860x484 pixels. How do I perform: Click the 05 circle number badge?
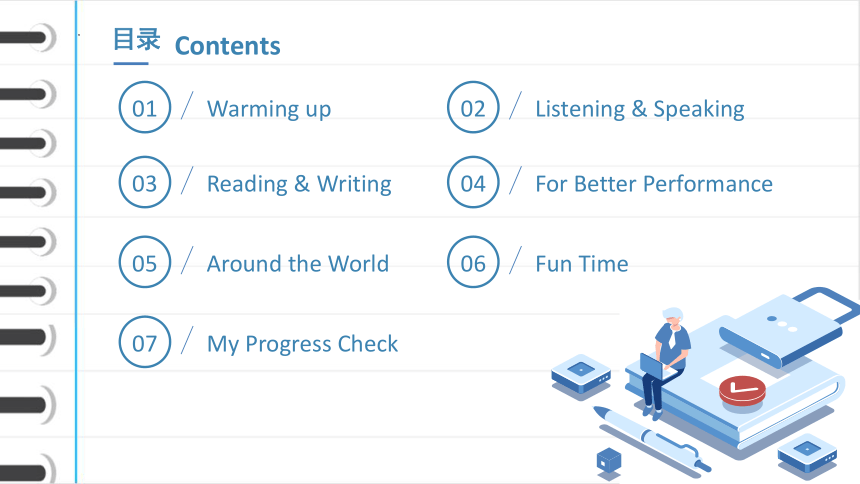pyautogui.click(x=145, y=262)
